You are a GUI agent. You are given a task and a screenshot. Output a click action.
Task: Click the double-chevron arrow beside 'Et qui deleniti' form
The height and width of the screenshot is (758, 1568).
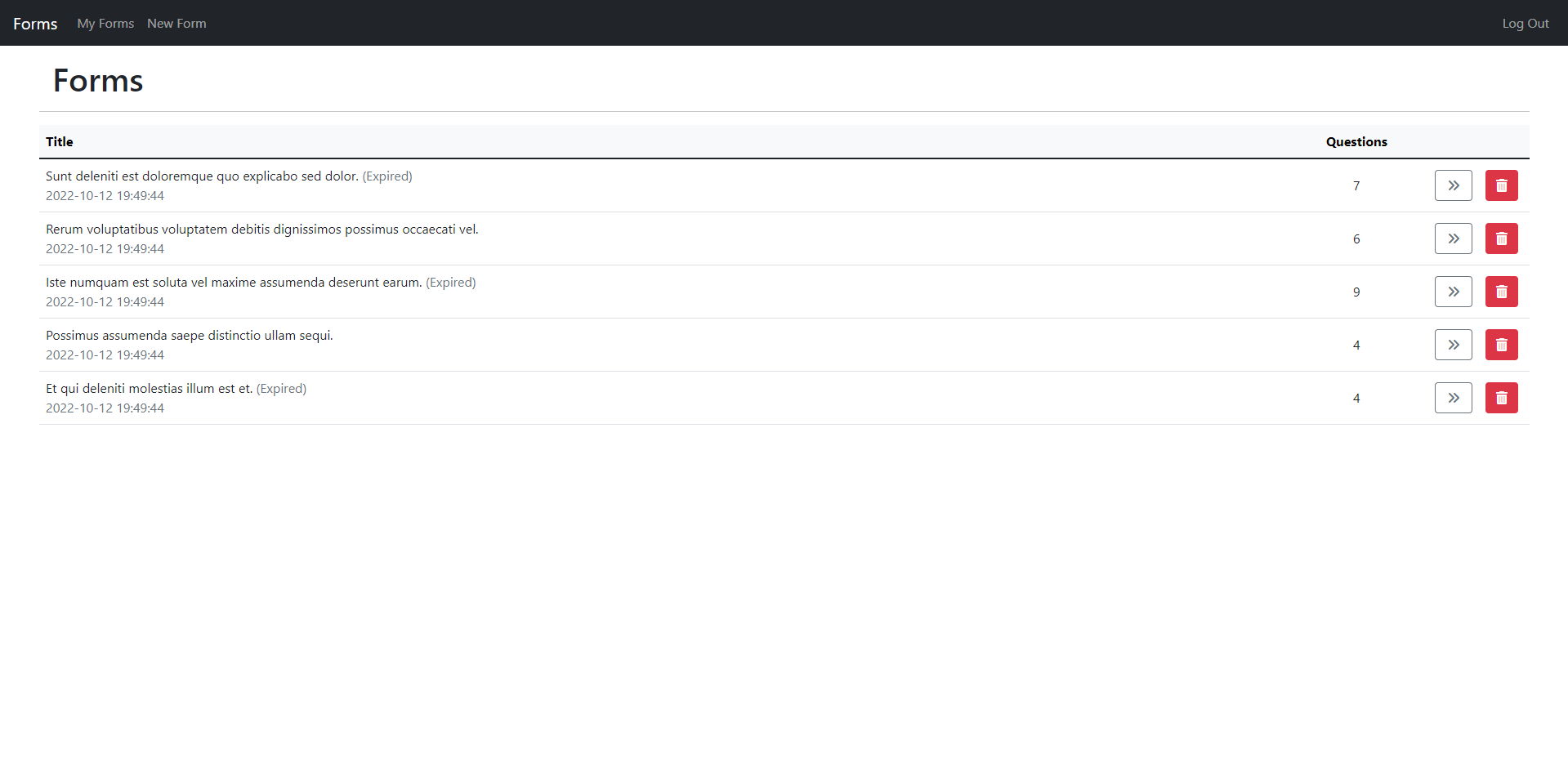(x=1453, y=398)
